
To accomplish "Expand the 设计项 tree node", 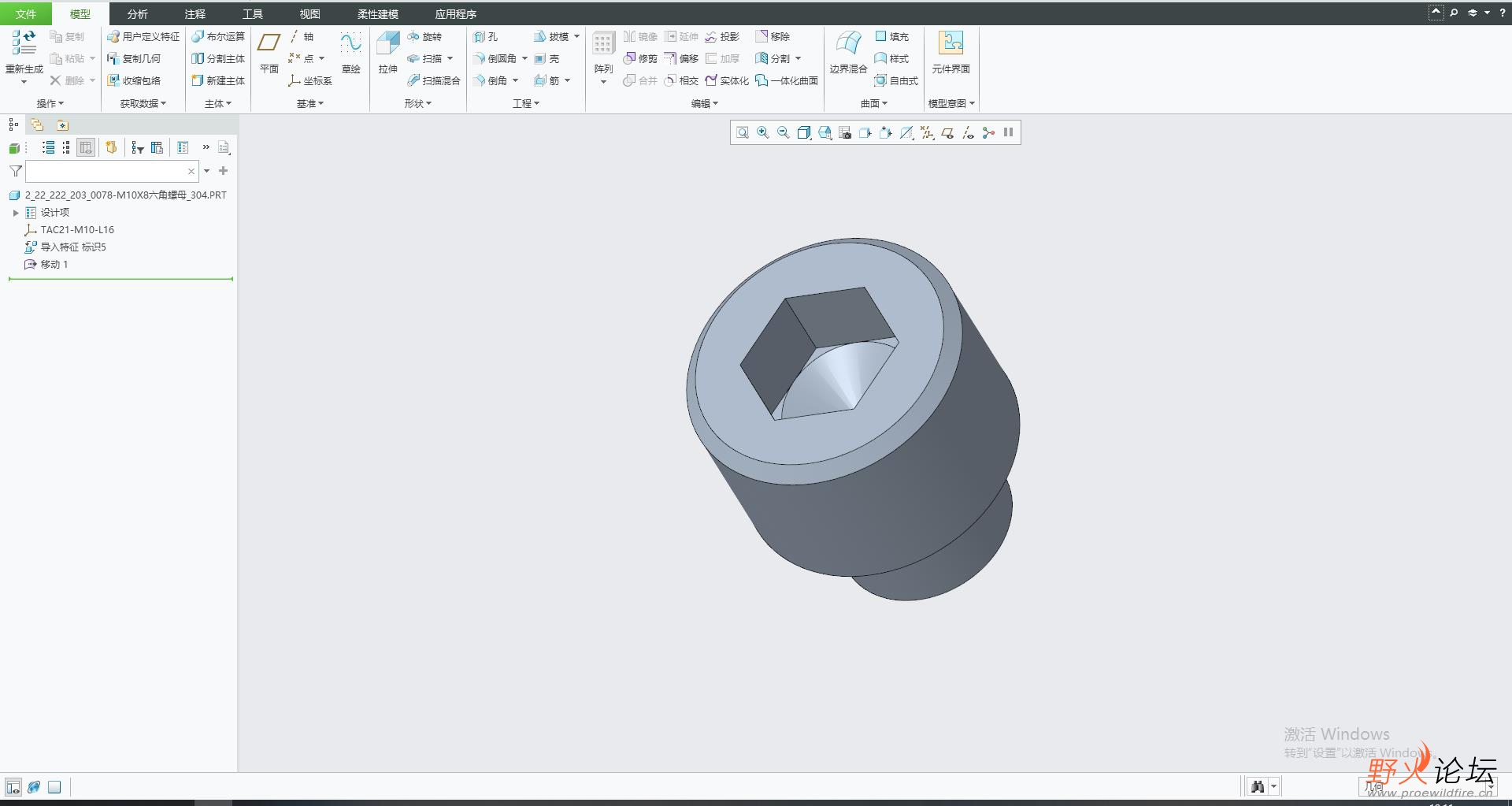I will (16, 213).
